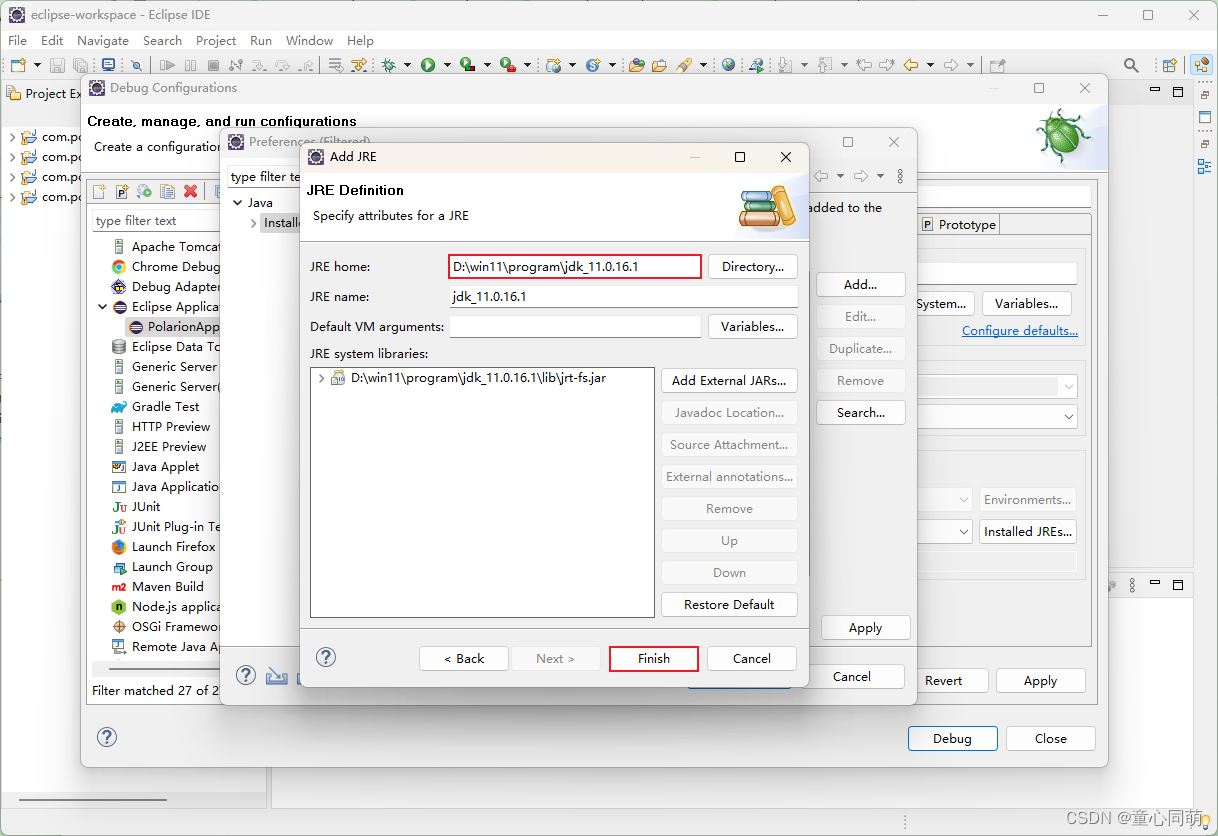Click the Restore Default button

pyautogui.click(x=729, y=604)
